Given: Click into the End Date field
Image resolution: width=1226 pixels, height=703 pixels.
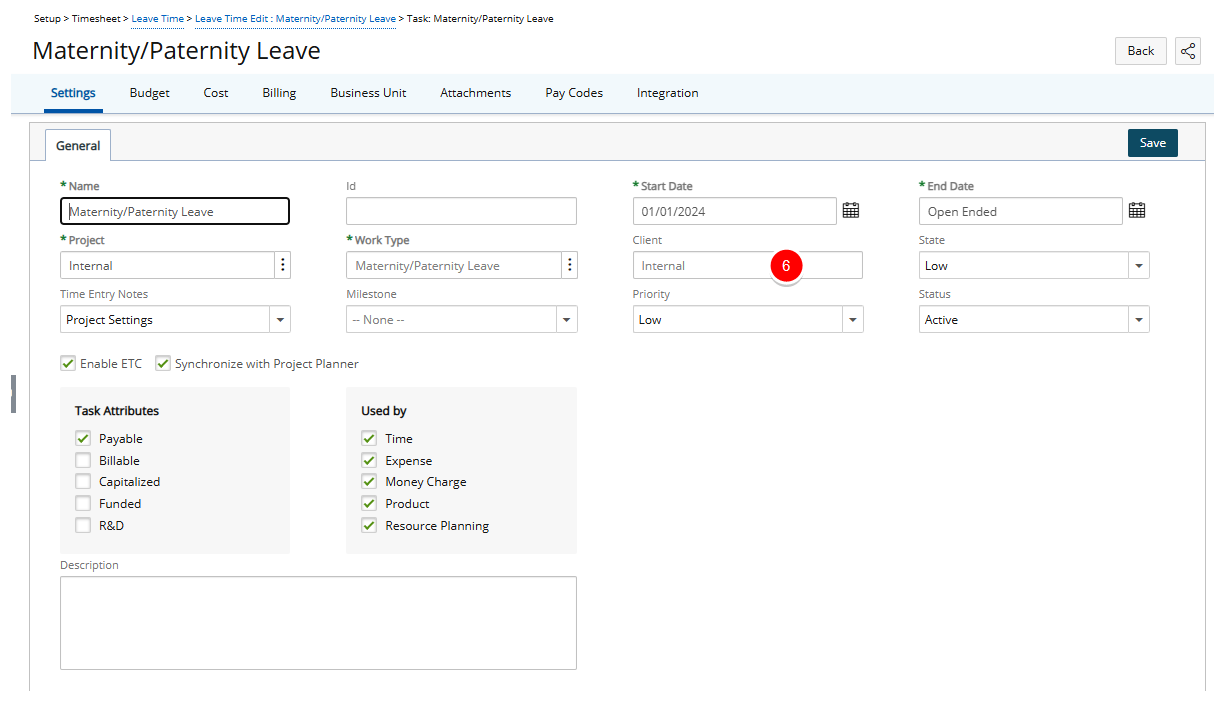Looking at the screenshot, I should 1021,211.
